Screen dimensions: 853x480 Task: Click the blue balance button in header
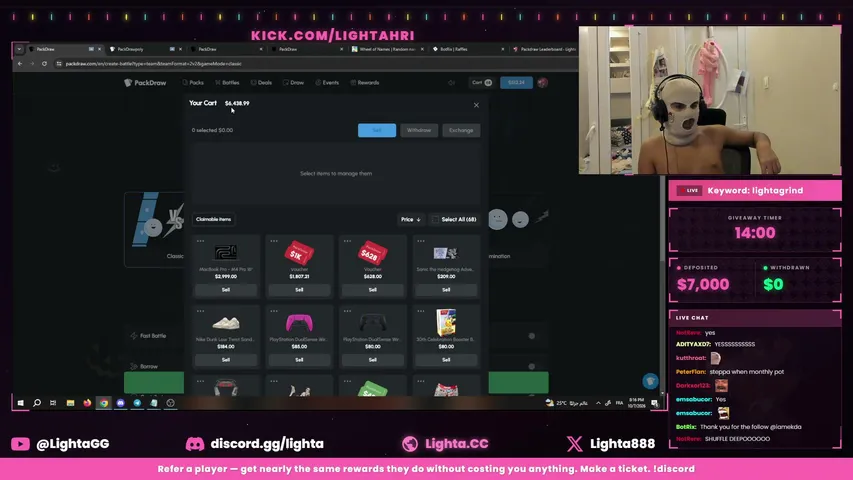pos(516,83)
